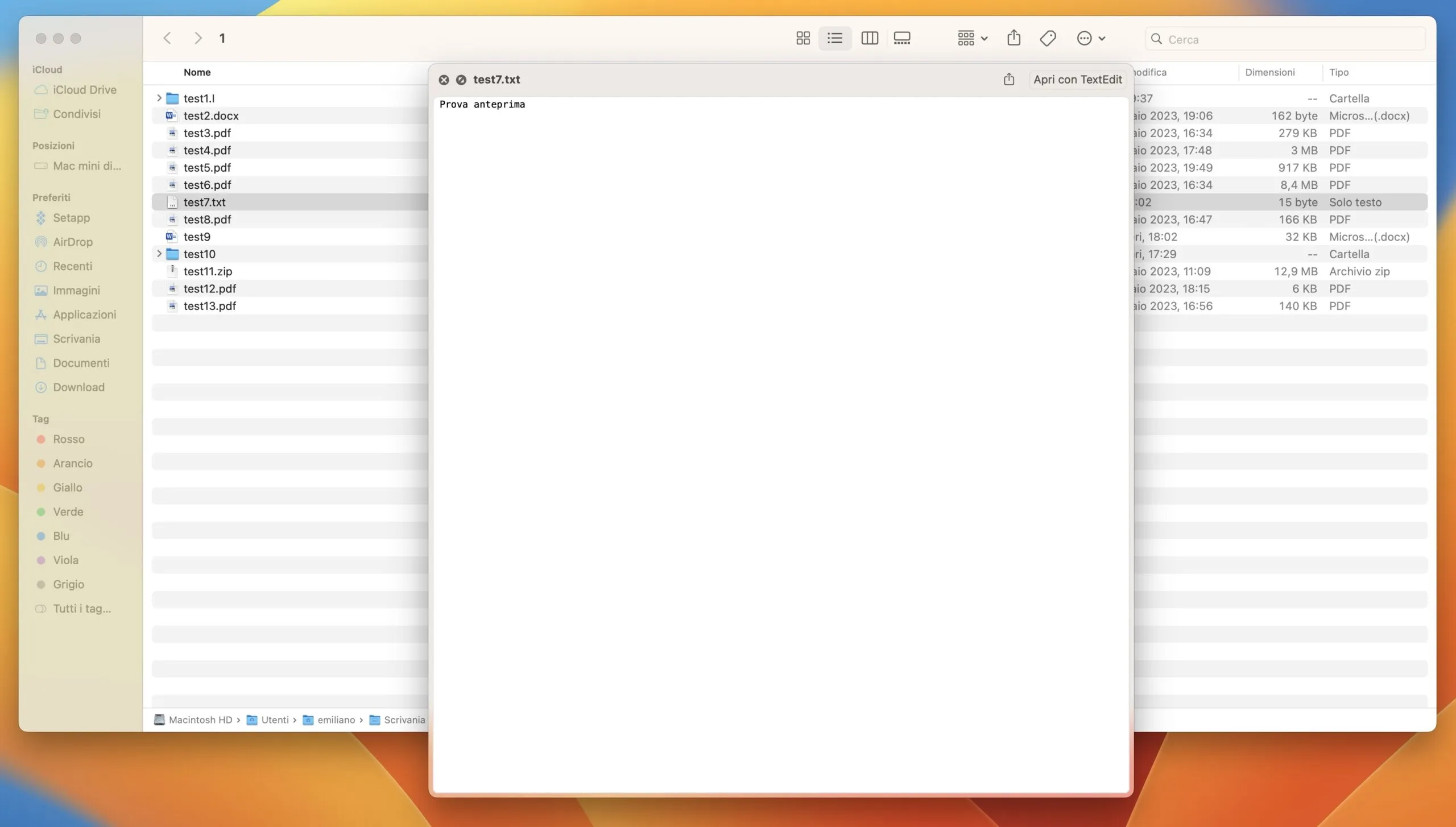Click the full-screen icon beside test7.txt title

tap(461, 80)
